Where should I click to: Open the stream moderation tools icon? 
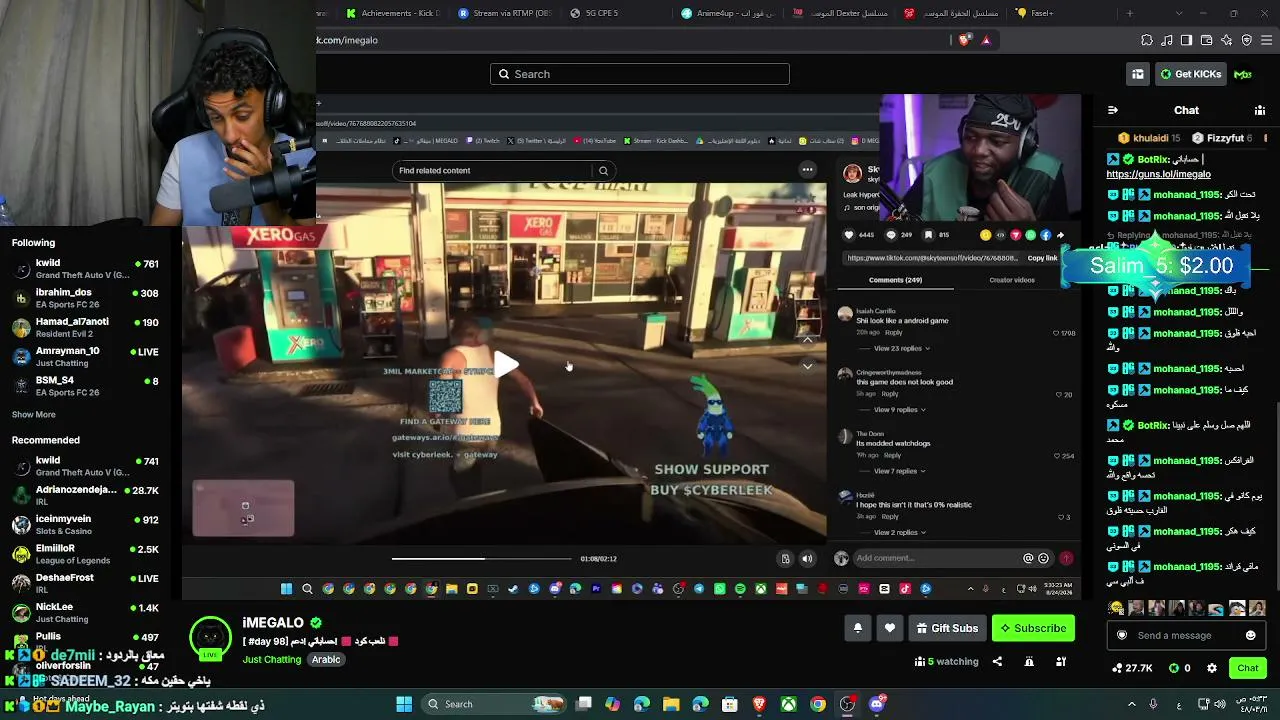tap(1061, 661)
